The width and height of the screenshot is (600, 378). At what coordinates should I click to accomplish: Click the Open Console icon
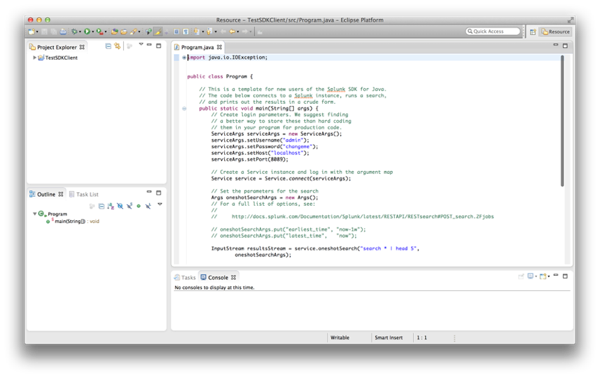543,276
